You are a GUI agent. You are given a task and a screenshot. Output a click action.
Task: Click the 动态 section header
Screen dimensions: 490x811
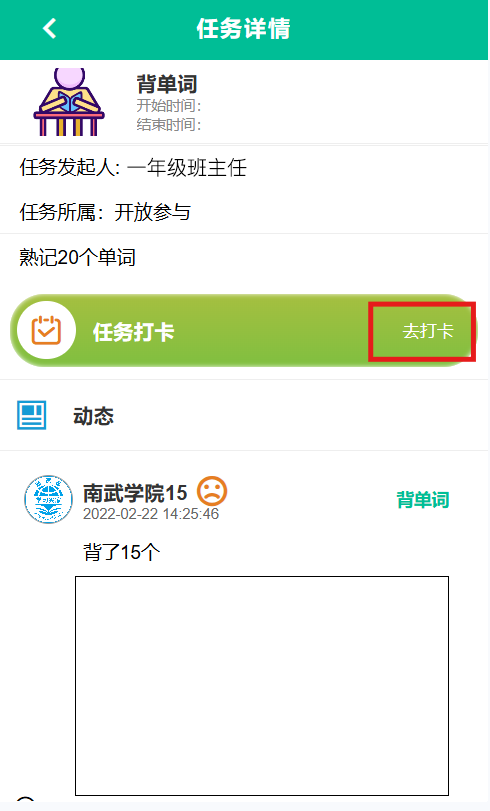click(x=93, y=416)
